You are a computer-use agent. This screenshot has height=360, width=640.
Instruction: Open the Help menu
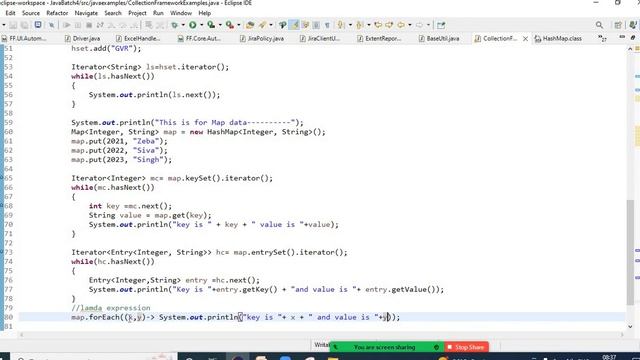[204, 13]
